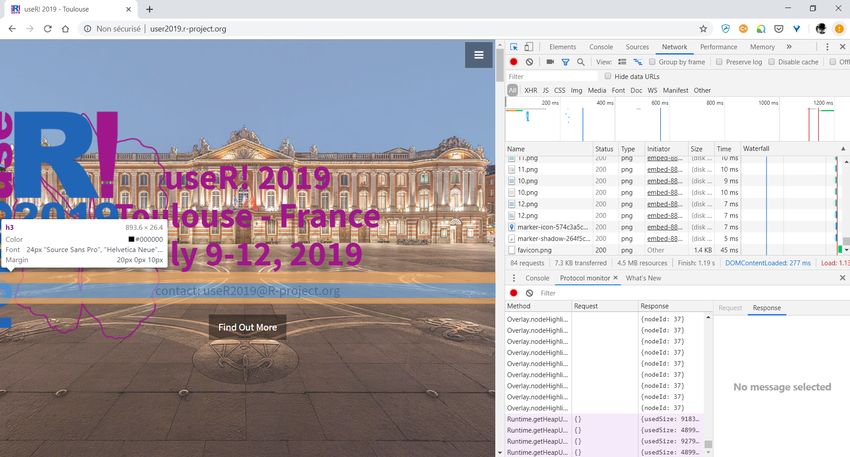Clear the Protocol monitor messages

point(529,293)
